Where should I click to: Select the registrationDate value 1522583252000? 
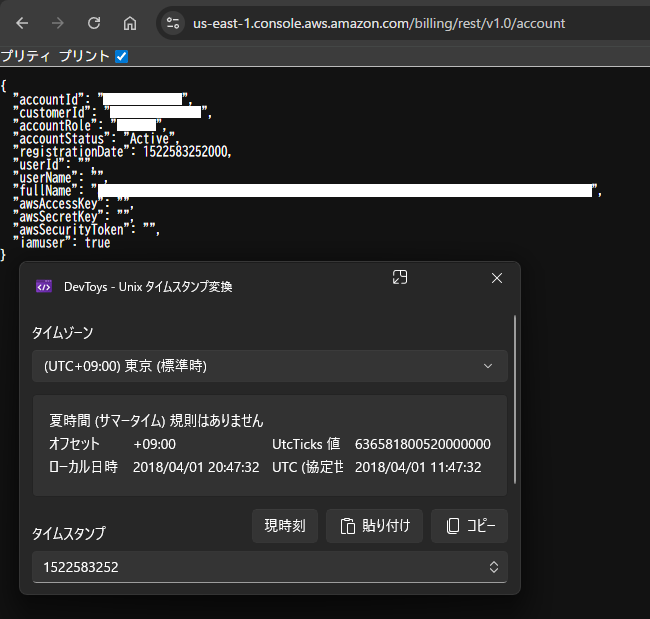[185, 152]
